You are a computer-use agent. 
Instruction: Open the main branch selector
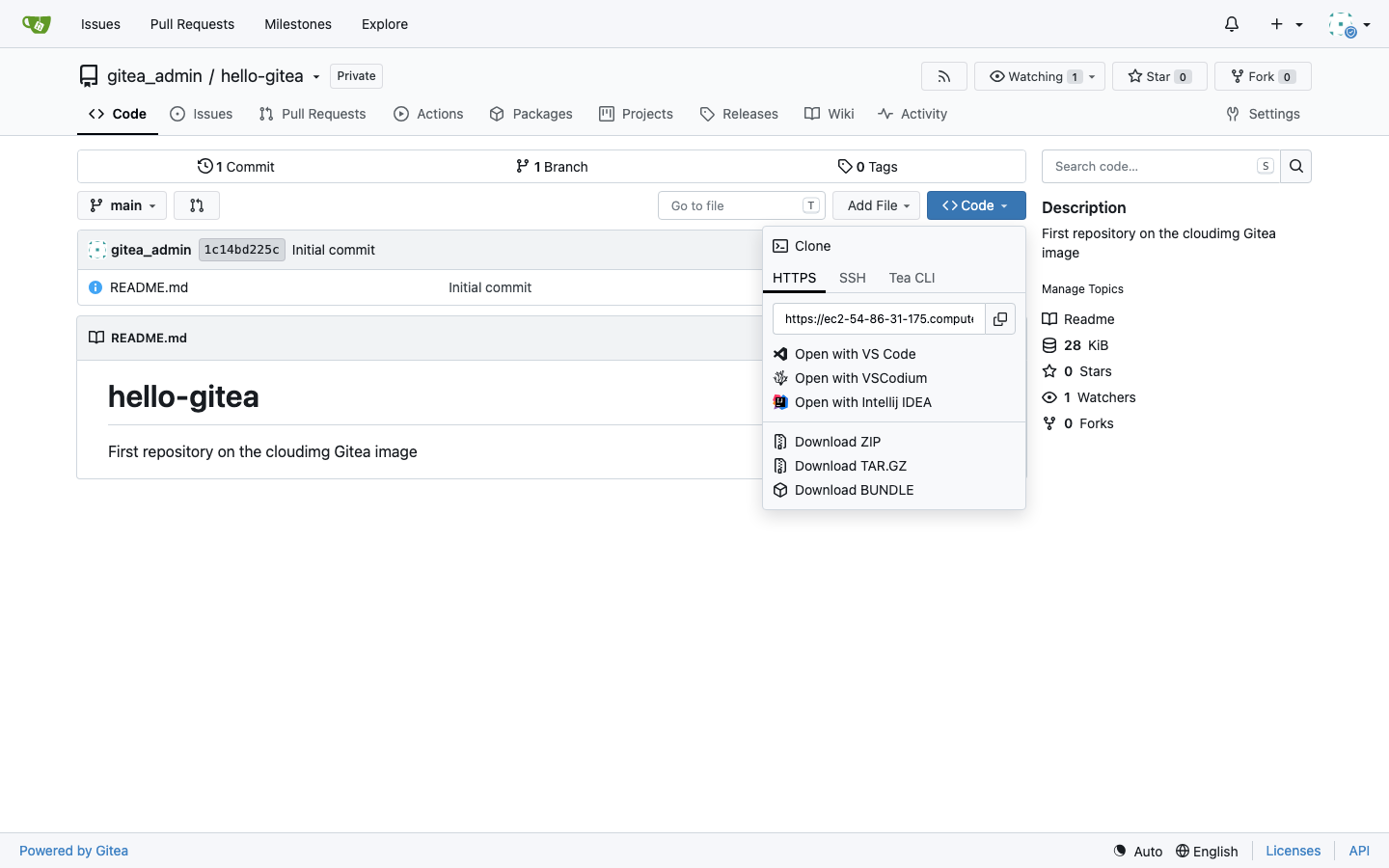tap(122, 205)
